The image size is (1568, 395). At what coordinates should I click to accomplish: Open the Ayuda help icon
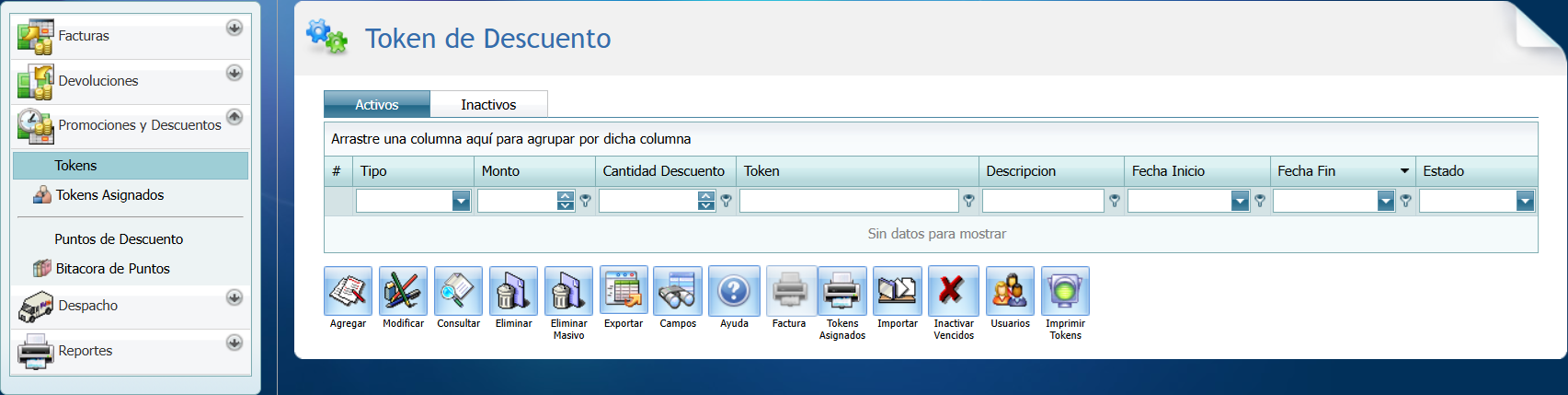point(734,291)
